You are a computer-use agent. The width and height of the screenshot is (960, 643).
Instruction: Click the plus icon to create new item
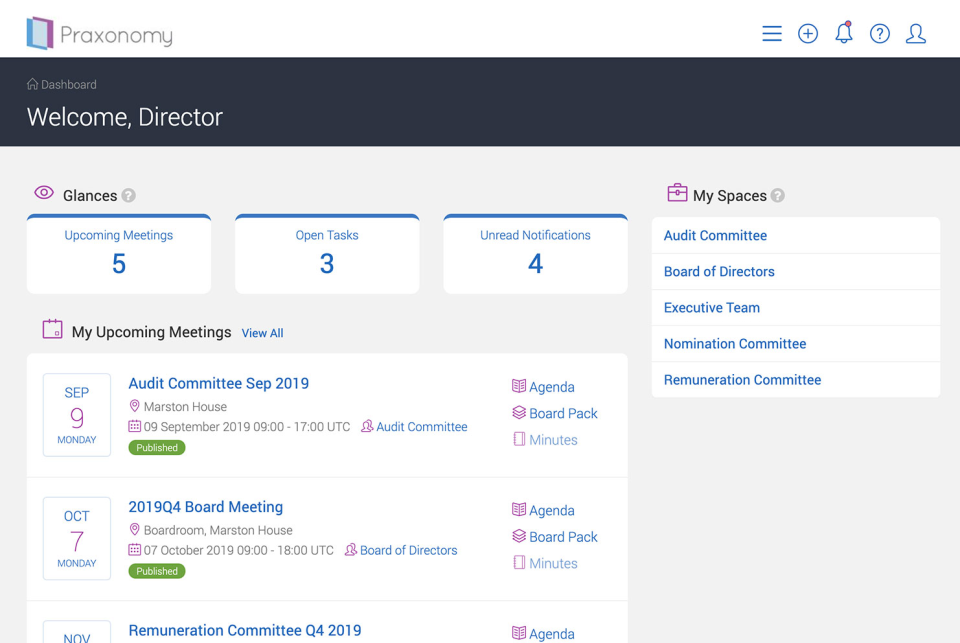(x=807, y=33)
